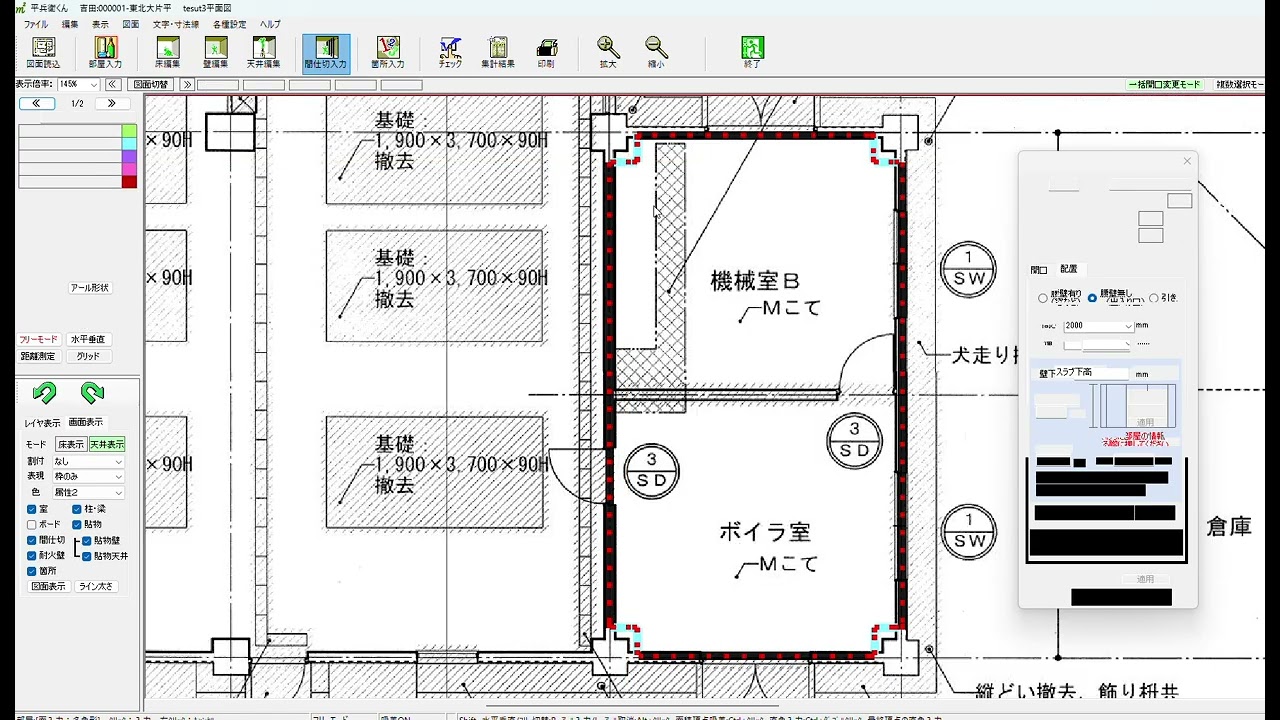The width and height of the screenshot is (1280, 720).
Task: Open the 表示 menu
Action: coord(100,24)
